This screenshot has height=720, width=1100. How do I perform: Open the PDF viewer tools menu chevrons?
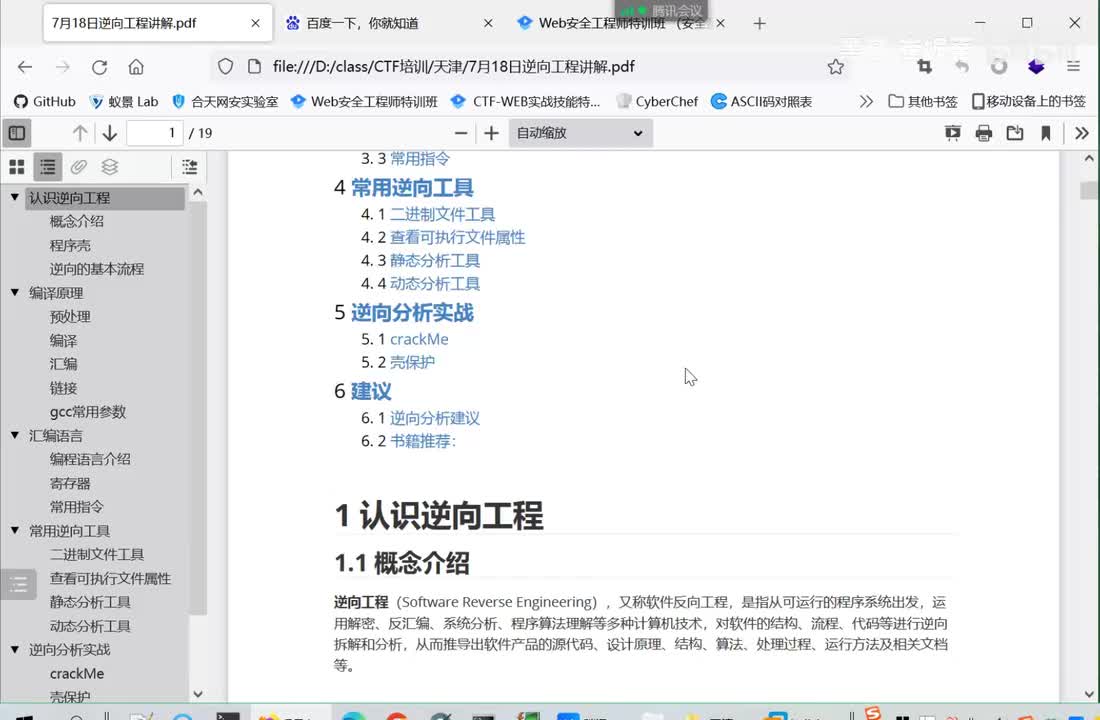[1081, 133]
